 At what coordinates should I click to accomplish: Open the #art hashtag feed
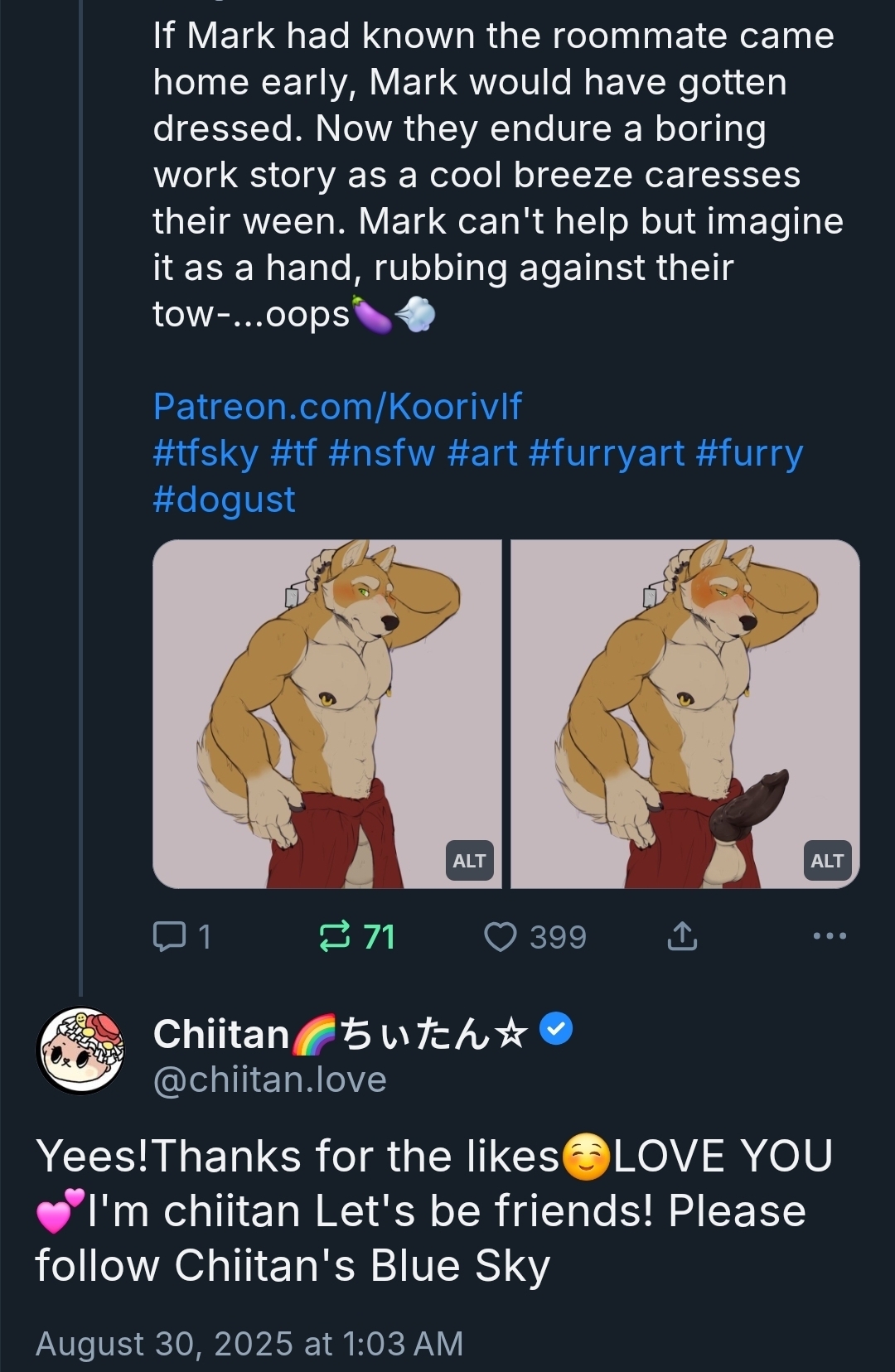pyautogui.click(x=481, y=453)
